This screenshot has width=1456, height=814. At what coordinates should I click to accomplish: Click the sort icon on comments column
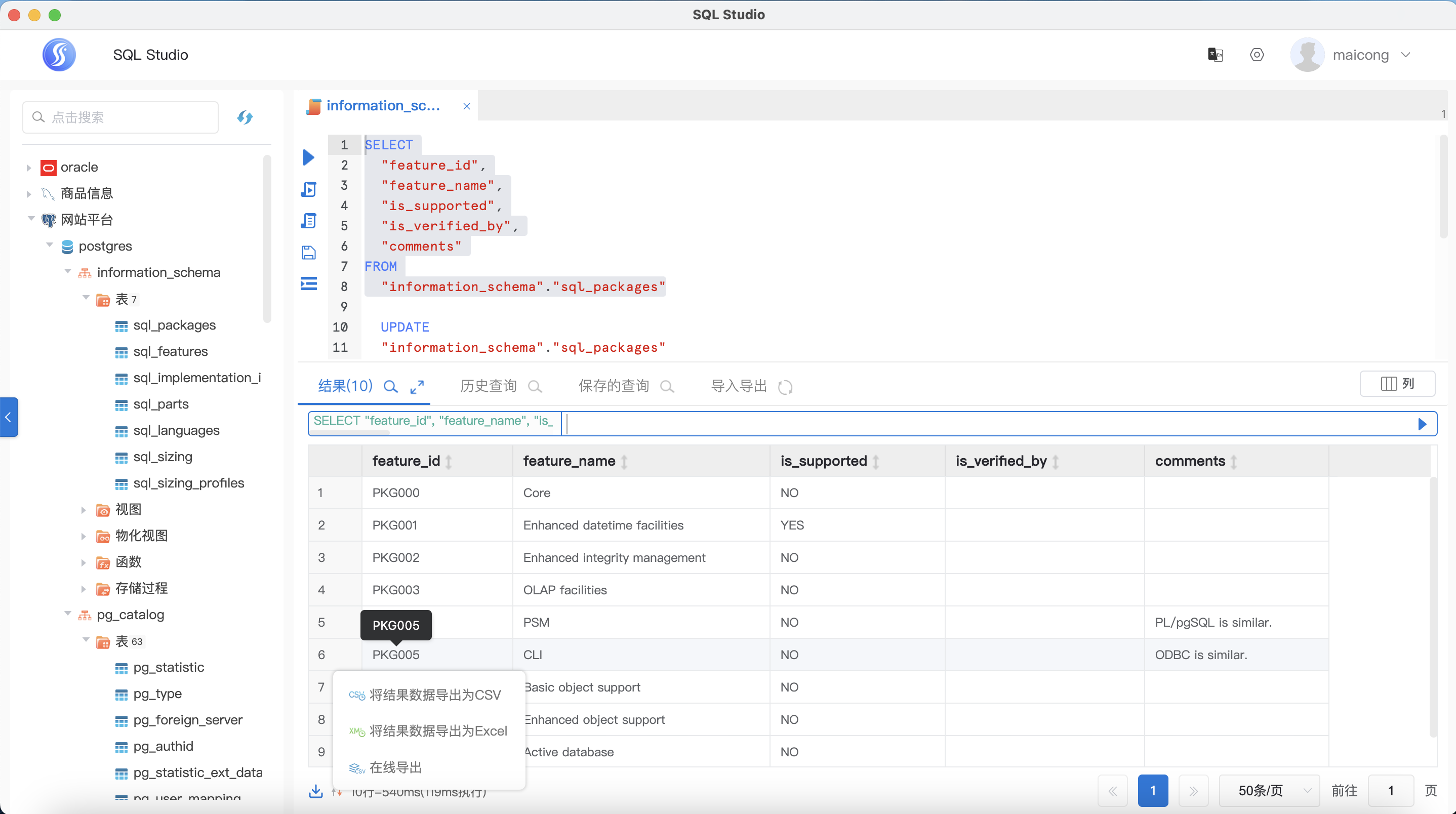coord(1234,462)
